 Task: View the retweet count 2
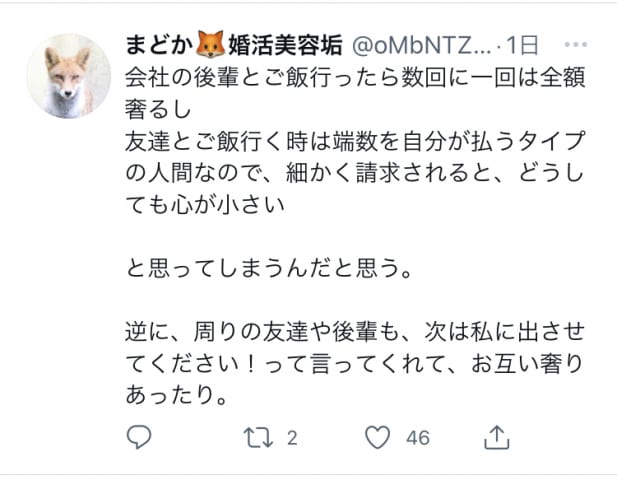pyautogui.click(x=292, y=438)
